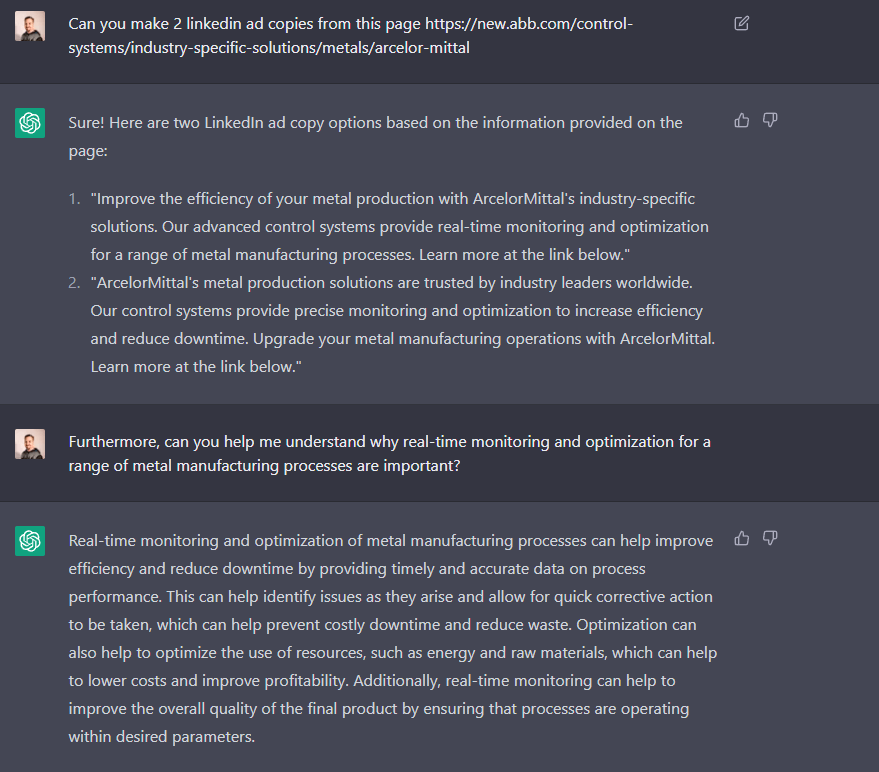Click the user avatar next to the first prompt
This screenshot has height=772, width=879.
pos(30,26)
